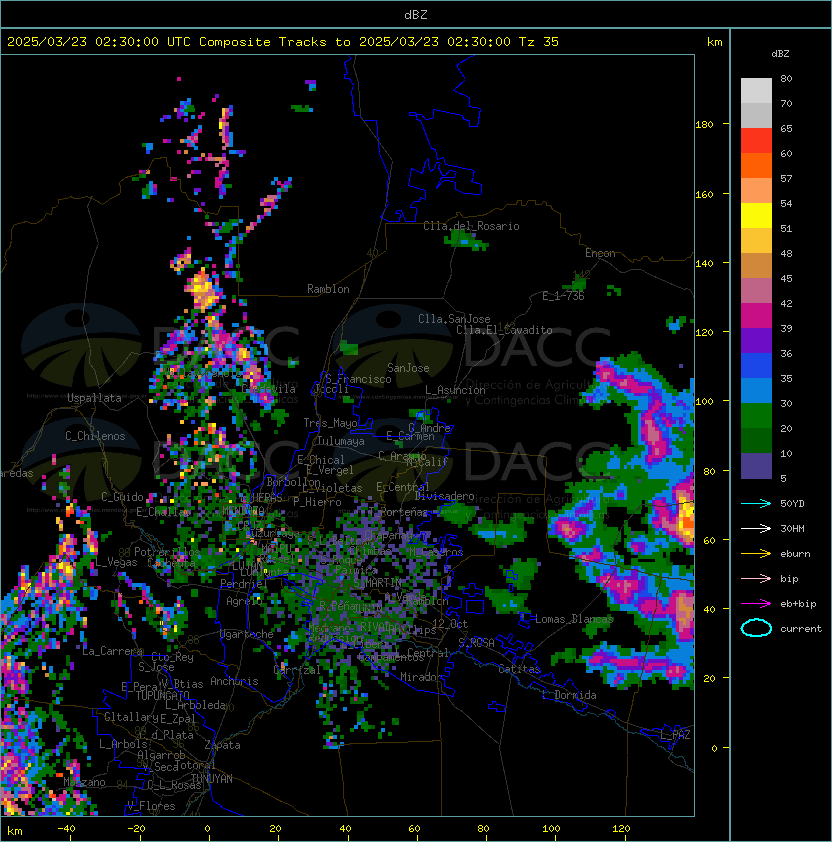This screenshot has height=842, width=832.
Task: Click the 'C_Chilenos' map label
Action: (95, 436)
